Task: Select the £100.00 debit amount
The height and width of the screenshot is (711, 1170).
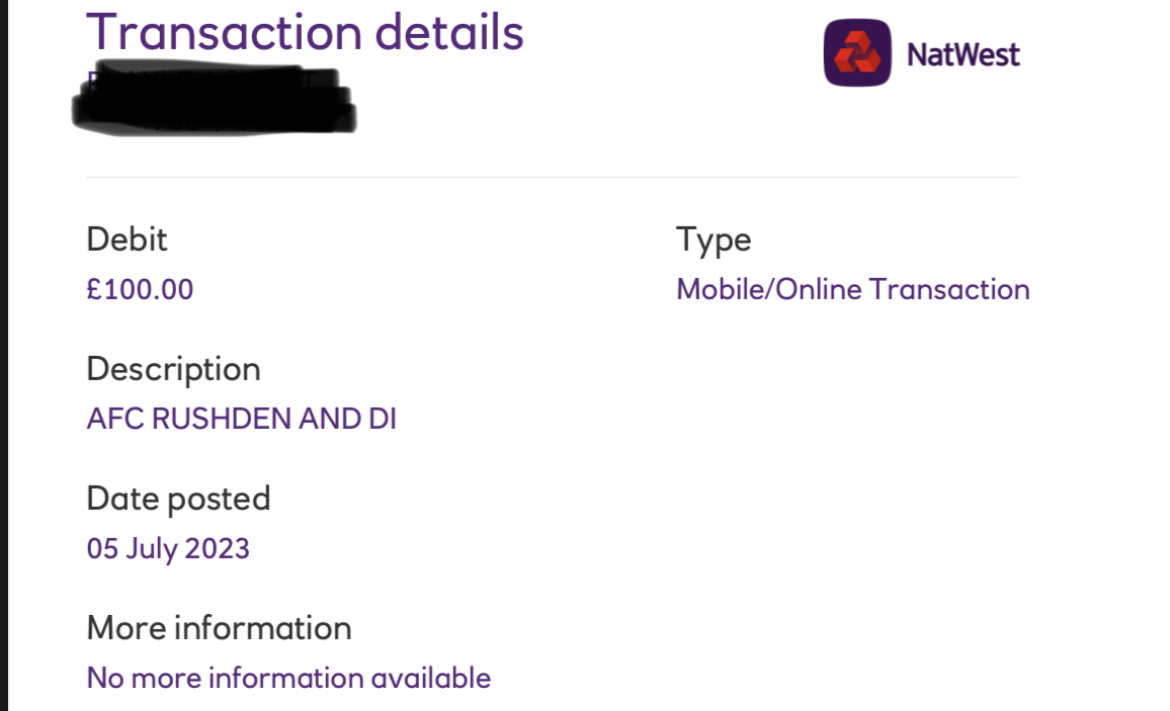Action: tap(140, 289)
